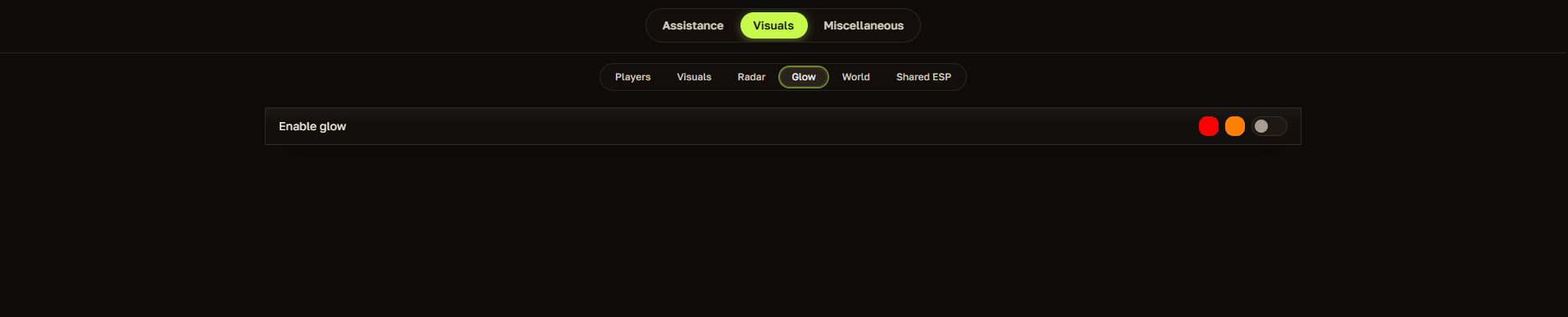Switch to the Radar sub-tab

pos(751,77)
